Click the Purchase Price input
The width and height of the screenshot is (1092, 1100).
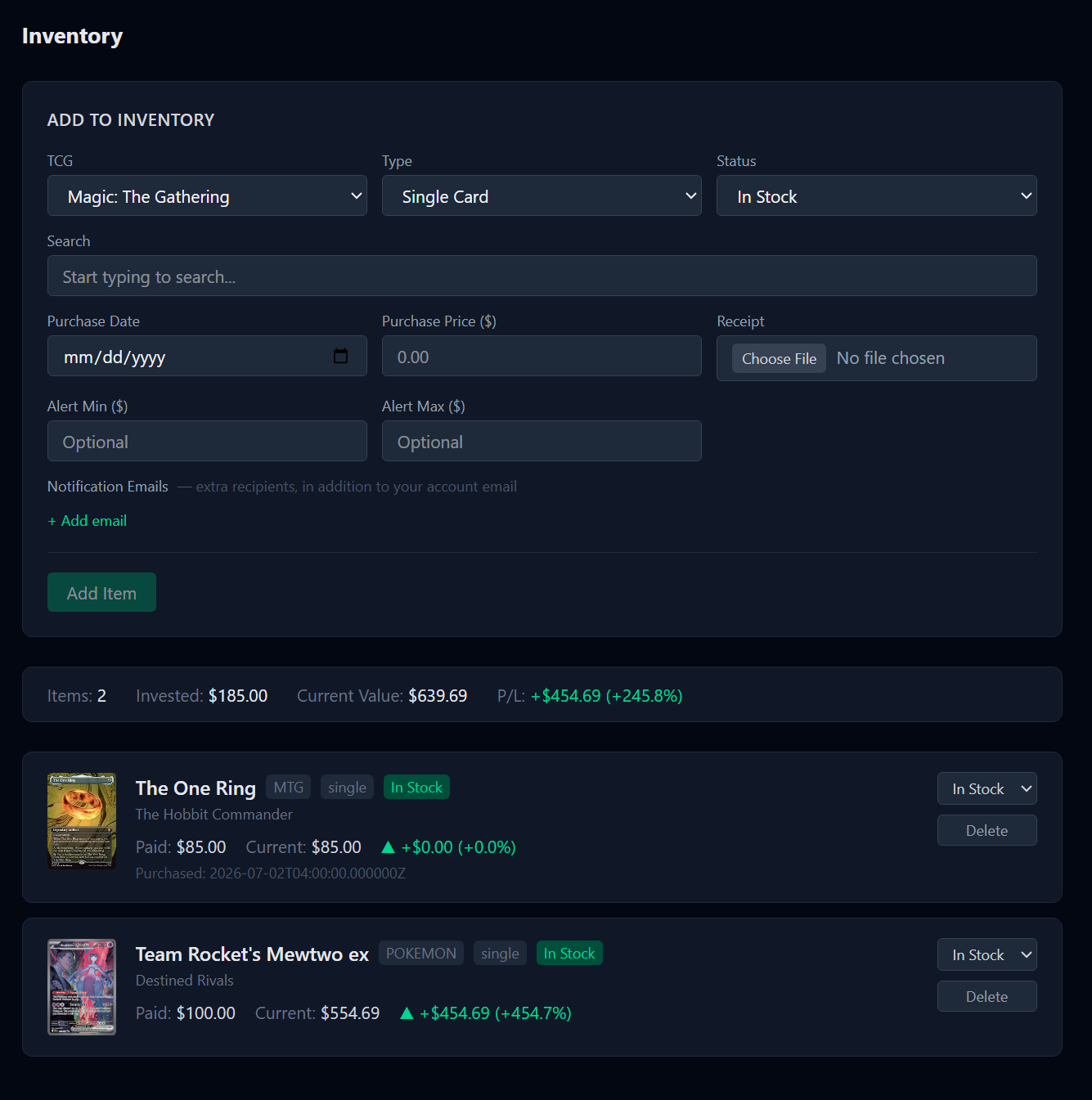pyautogui.click(x=542, y=356)
